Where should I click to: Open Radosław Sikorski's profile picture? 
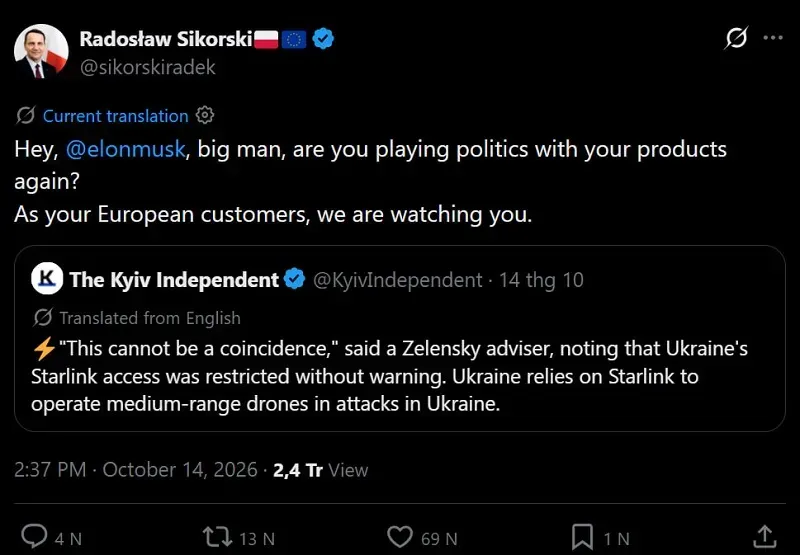tap(41, 52)
